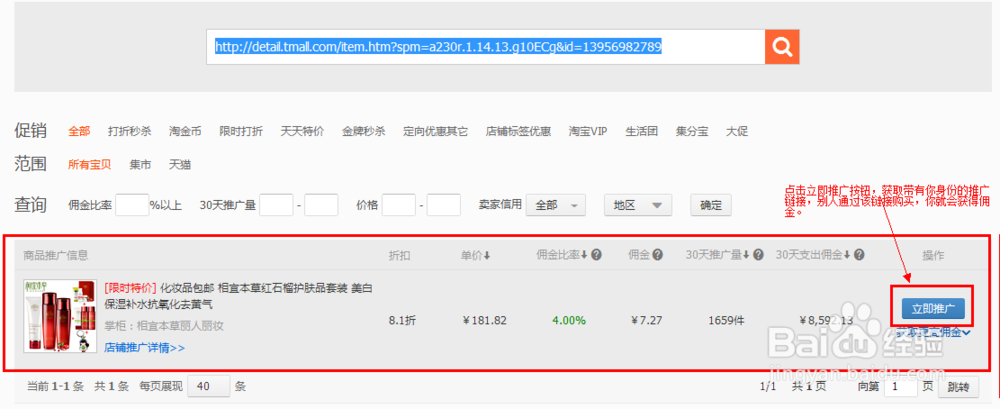1000x409 pixels.
Task: Click 8.1折 discount value
Action: (x=402, y=320)
